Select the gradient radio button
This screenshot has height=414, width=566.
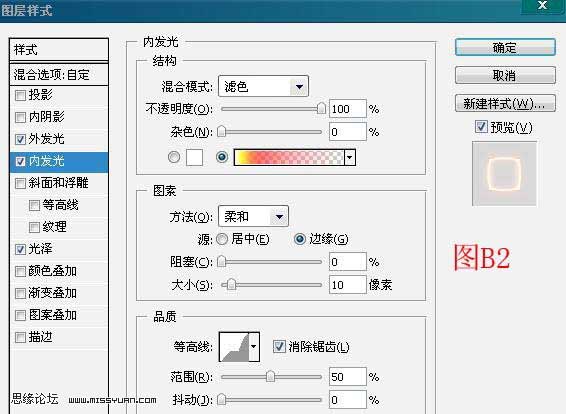click(222, 157)
